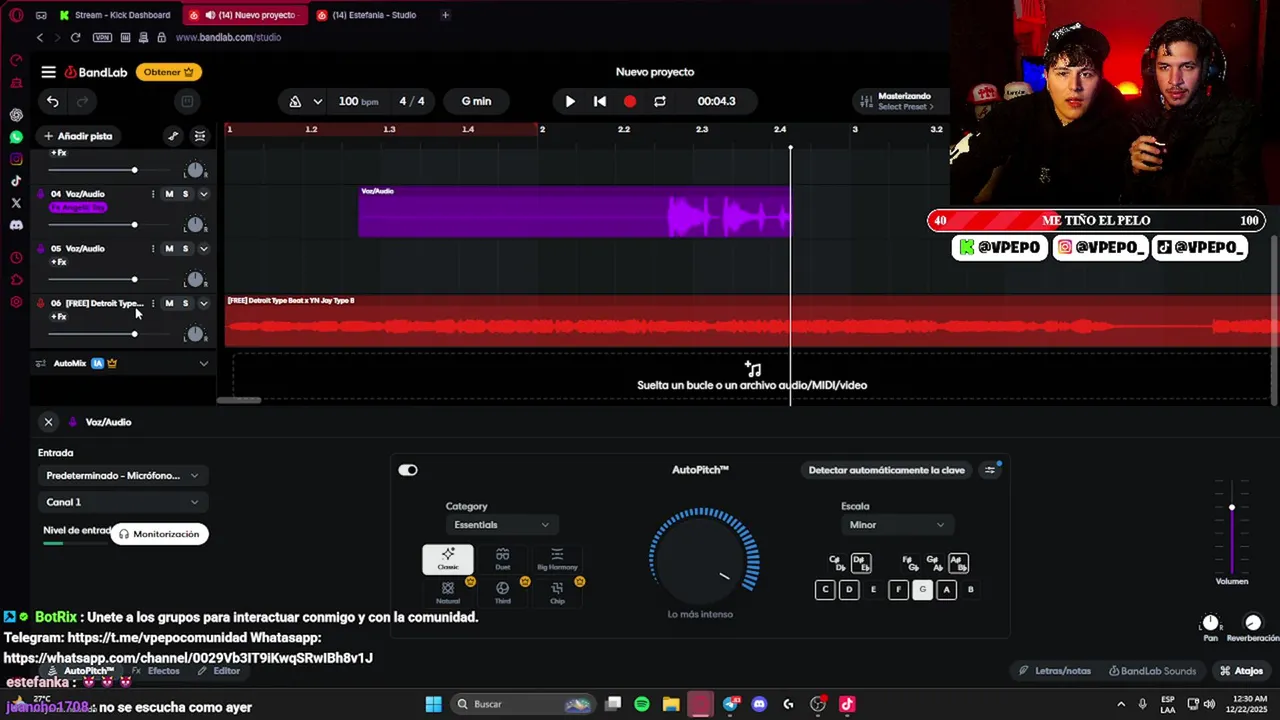
Task: Select the Duet AutoPitch preset
Action: click(502, 559)
